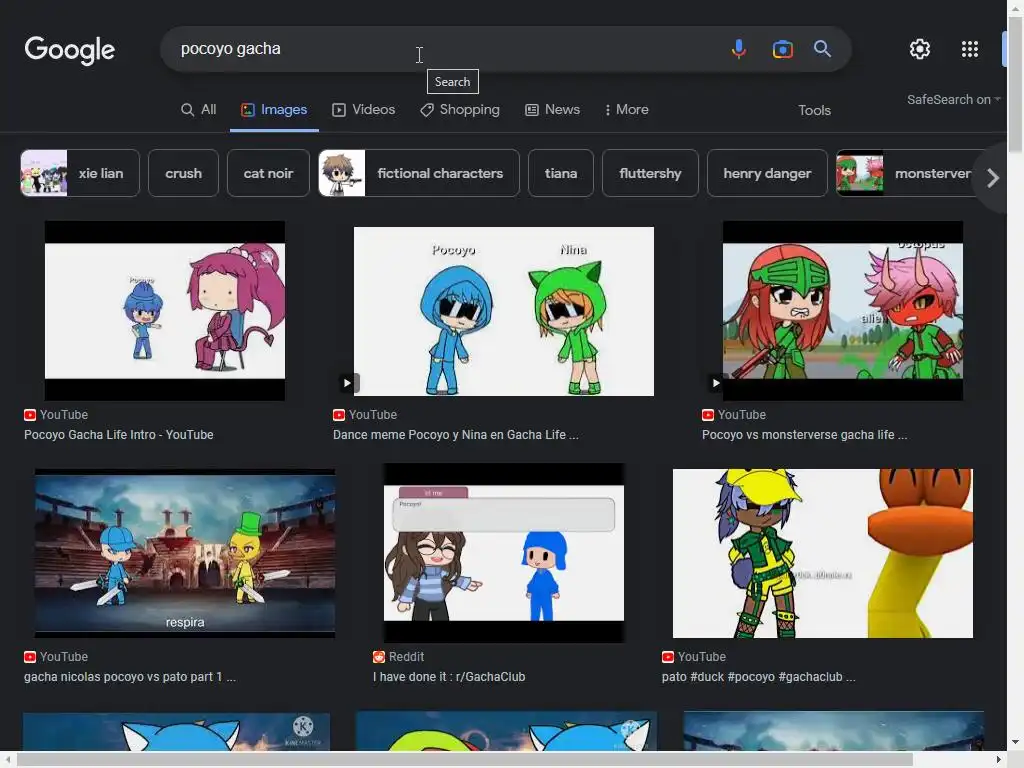Screen dimensions: 1024x768
Task: Open the News tab
Action: click(x=552, y=110)
